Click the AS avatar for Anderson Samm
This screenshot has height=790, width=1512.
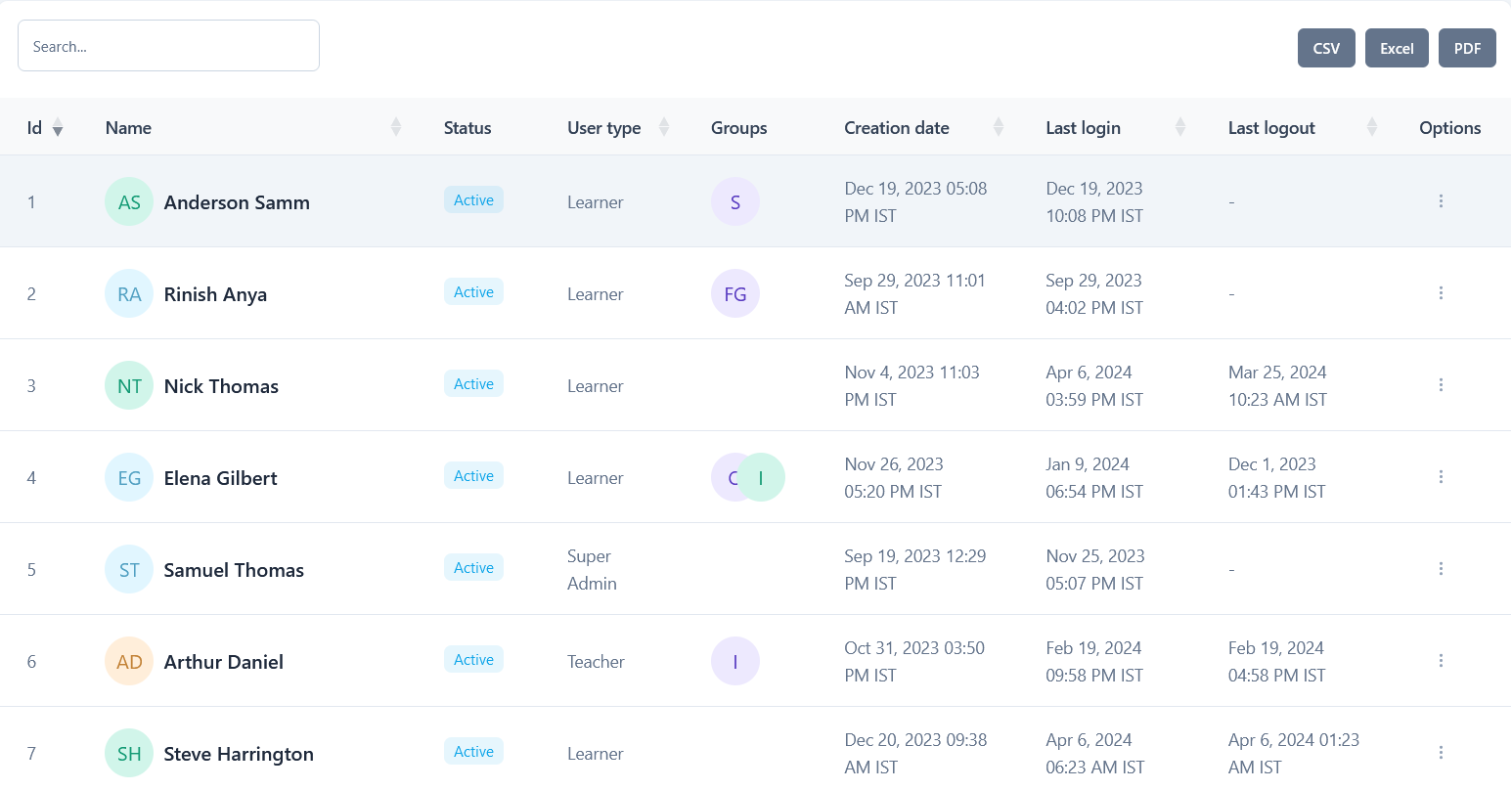pyautogui.click(x=128, y=201)
